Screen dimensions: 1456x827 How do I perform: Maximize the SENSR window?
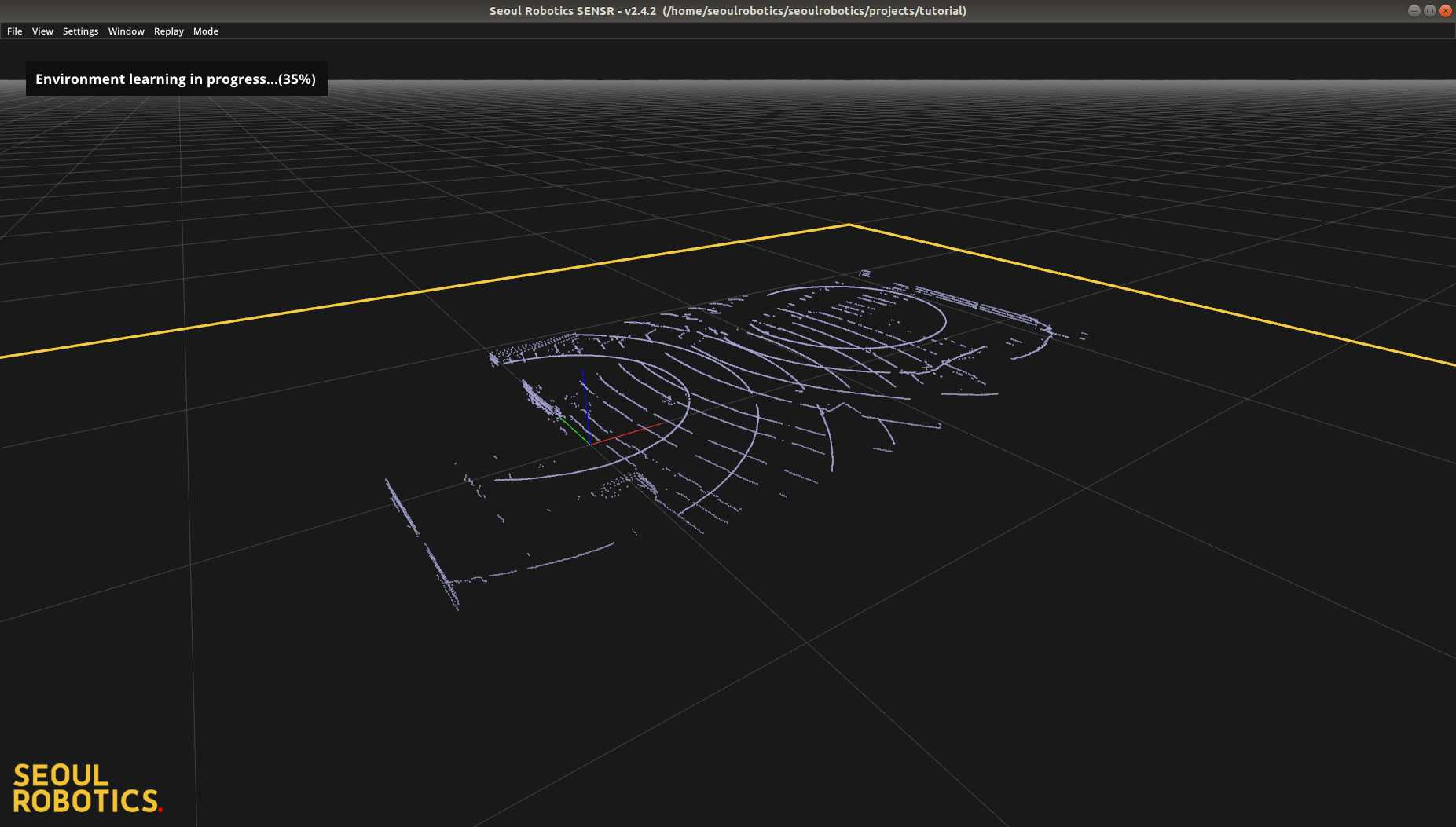(x=1429, y=11)
